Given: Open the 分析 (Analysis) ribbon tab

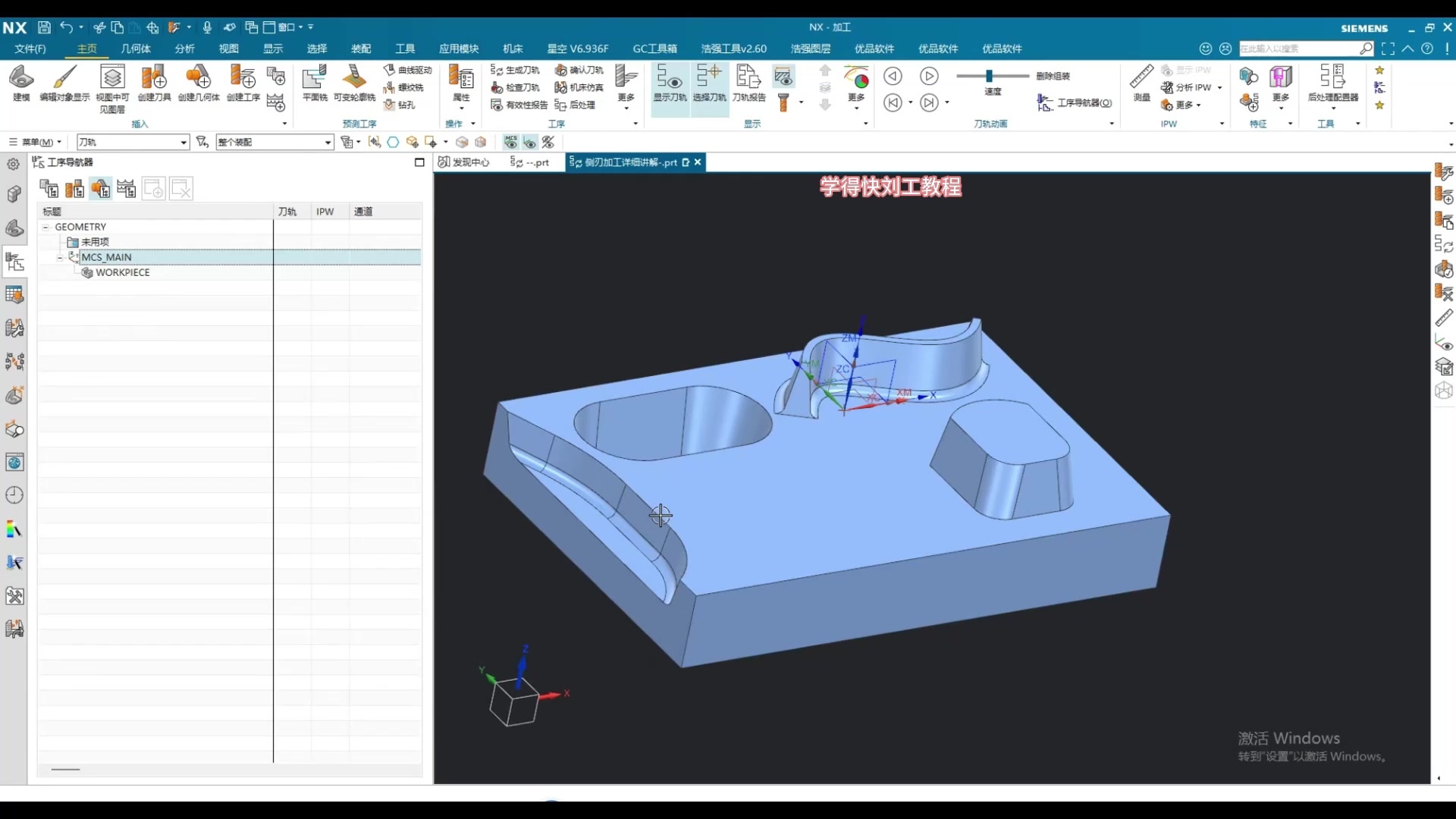Looking at the screenshot, I should [184, 49].
